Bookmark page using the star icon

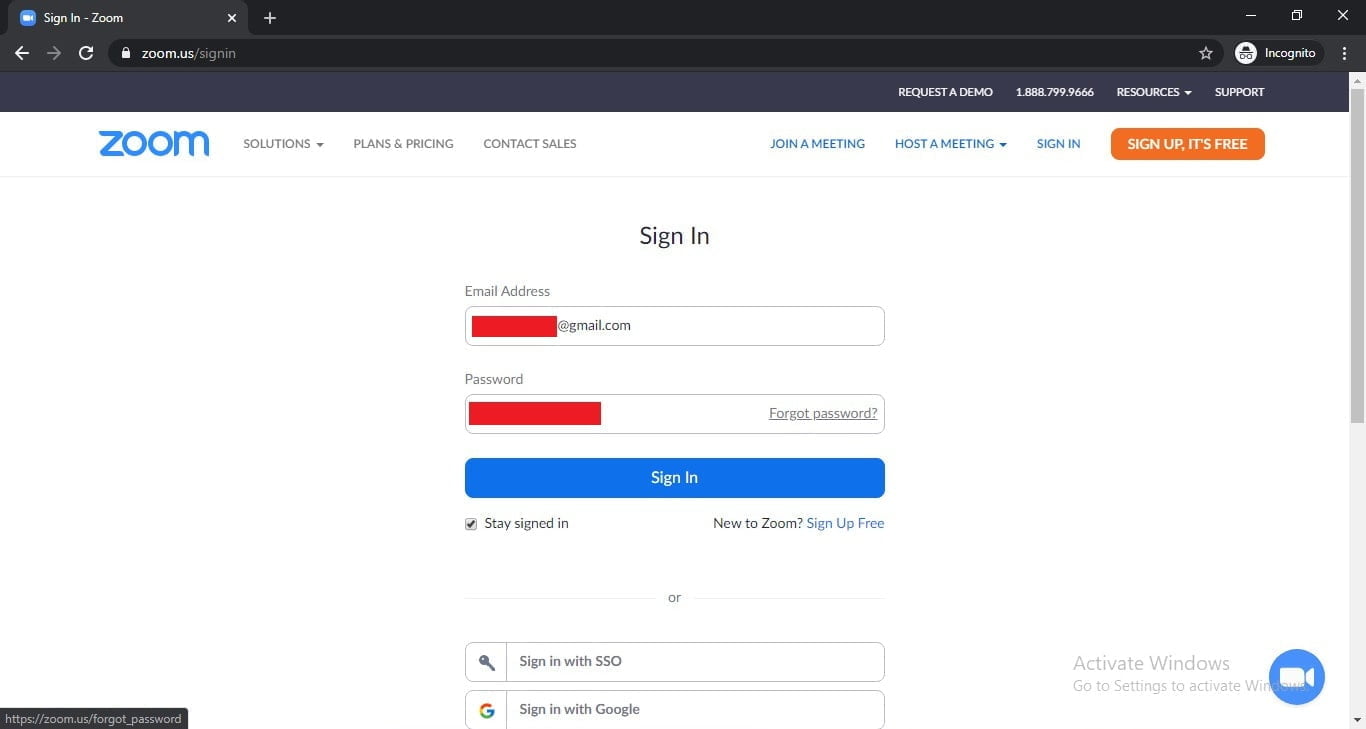click(1206, 53)
